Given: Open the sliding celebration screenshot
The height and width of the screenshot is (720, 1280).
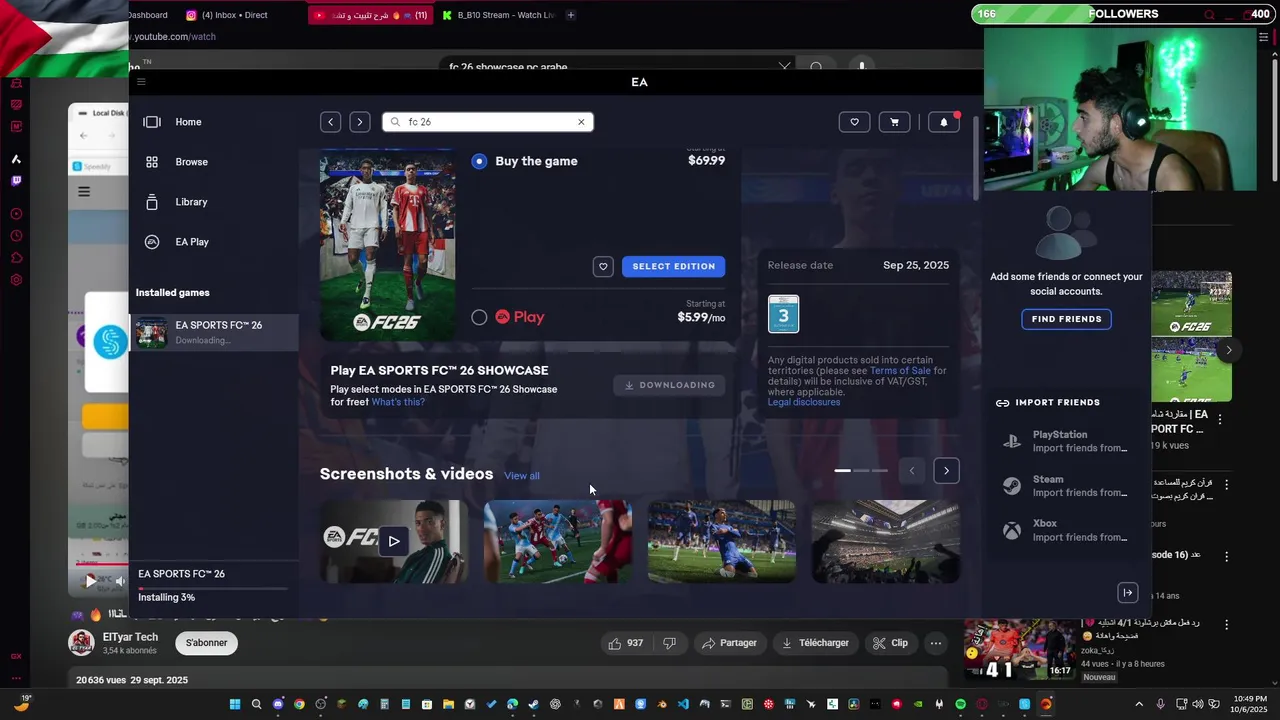Looking at the screenshot, I should point(722,541).
